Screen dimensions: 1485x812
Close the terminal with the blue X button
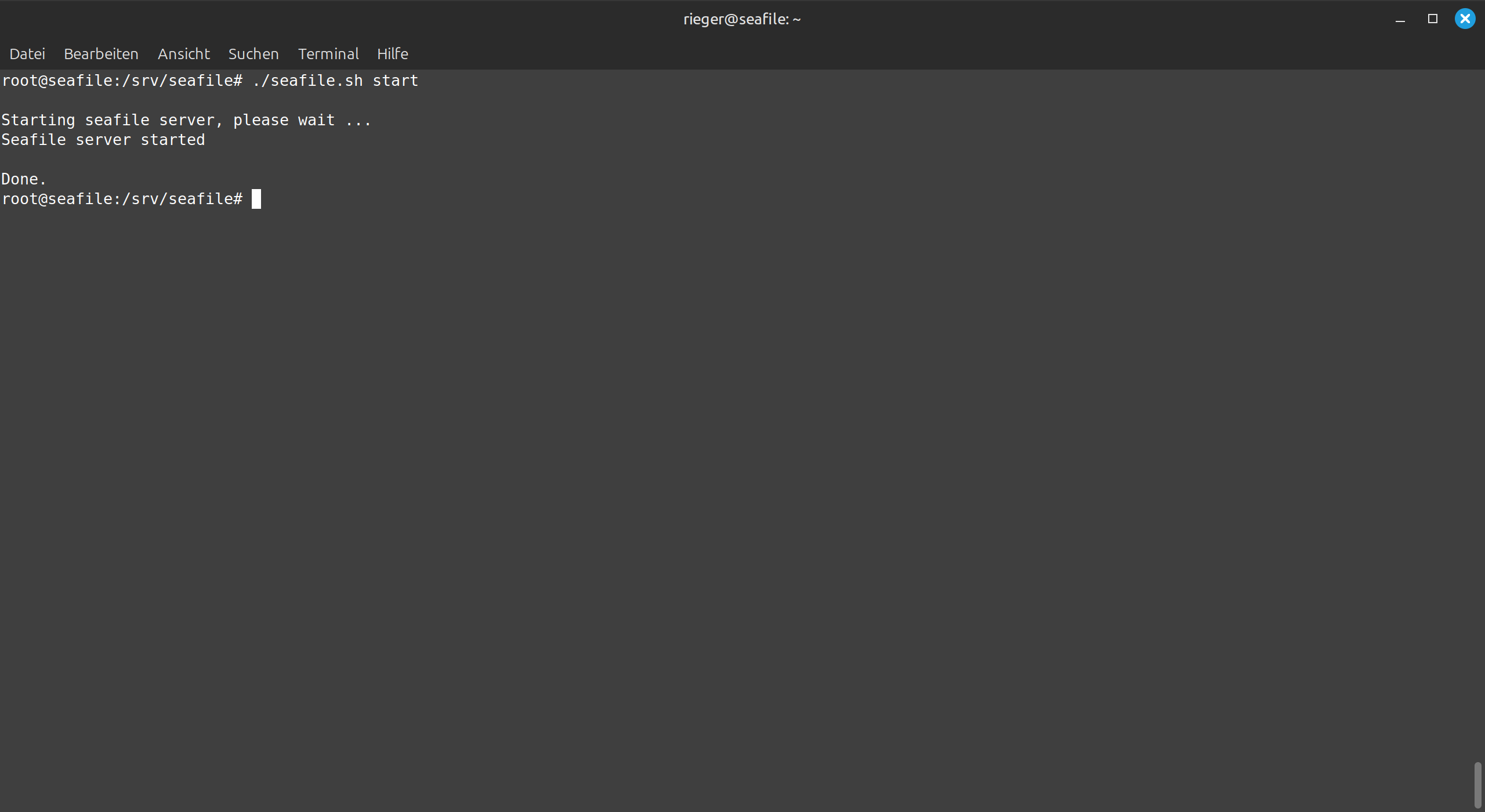[x=1465, y=19]
